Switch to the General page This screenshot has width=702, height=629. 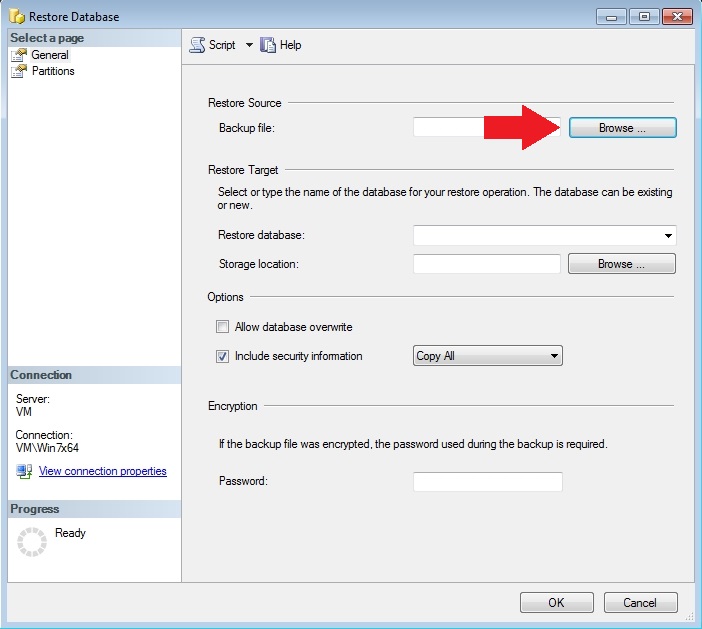[x=50, y=55]
